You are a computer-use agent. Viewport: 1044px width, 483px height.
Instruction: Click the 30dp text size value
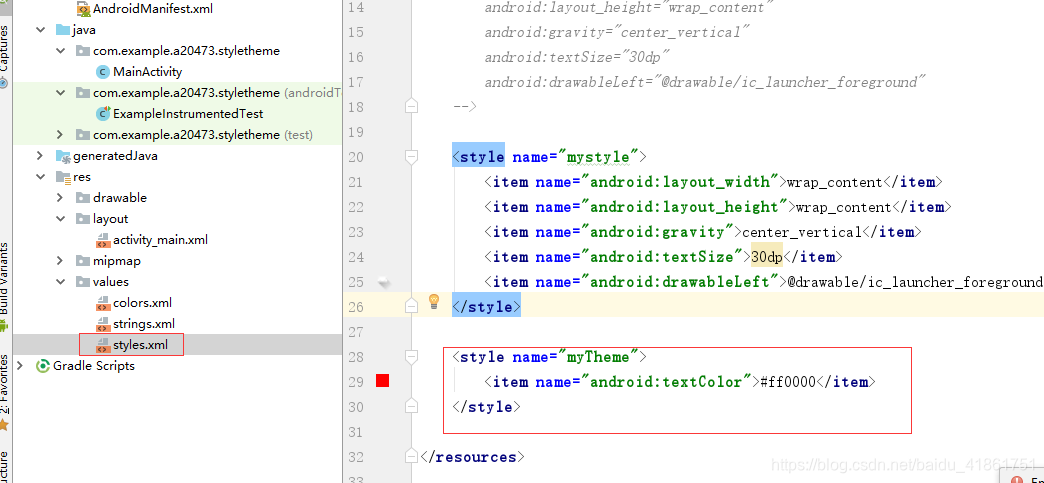767,257
